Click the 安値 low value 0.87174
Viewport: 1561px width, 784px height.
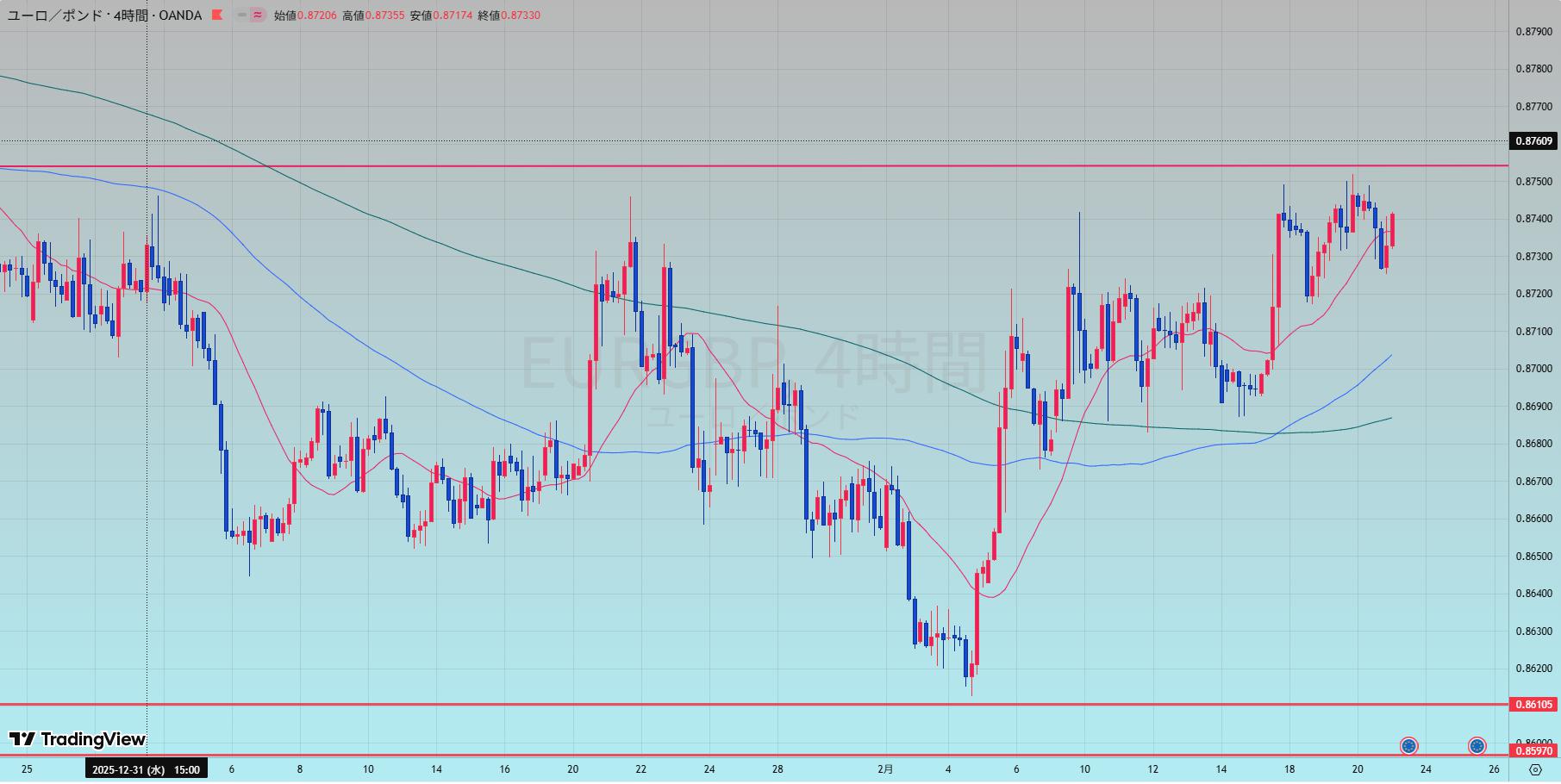453,16
